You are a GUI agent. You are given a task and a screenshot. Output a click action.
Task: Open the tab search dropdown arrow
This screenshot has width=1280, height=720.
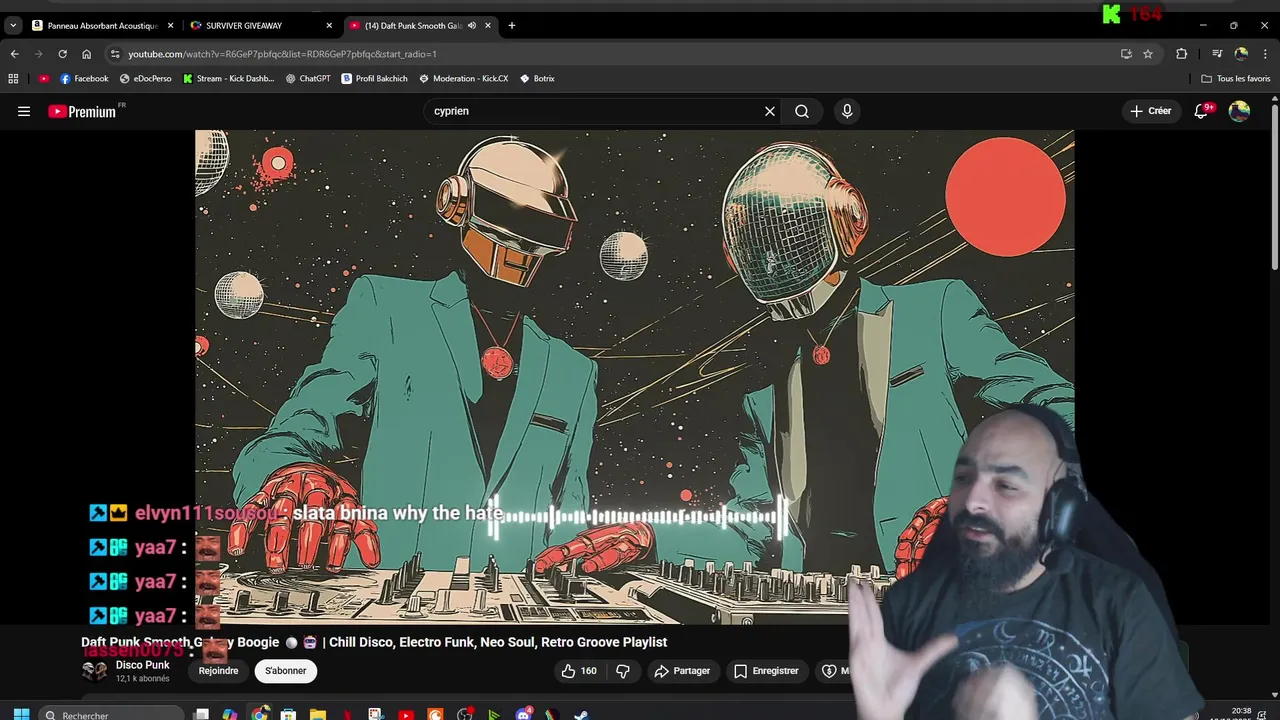point(13,25)
